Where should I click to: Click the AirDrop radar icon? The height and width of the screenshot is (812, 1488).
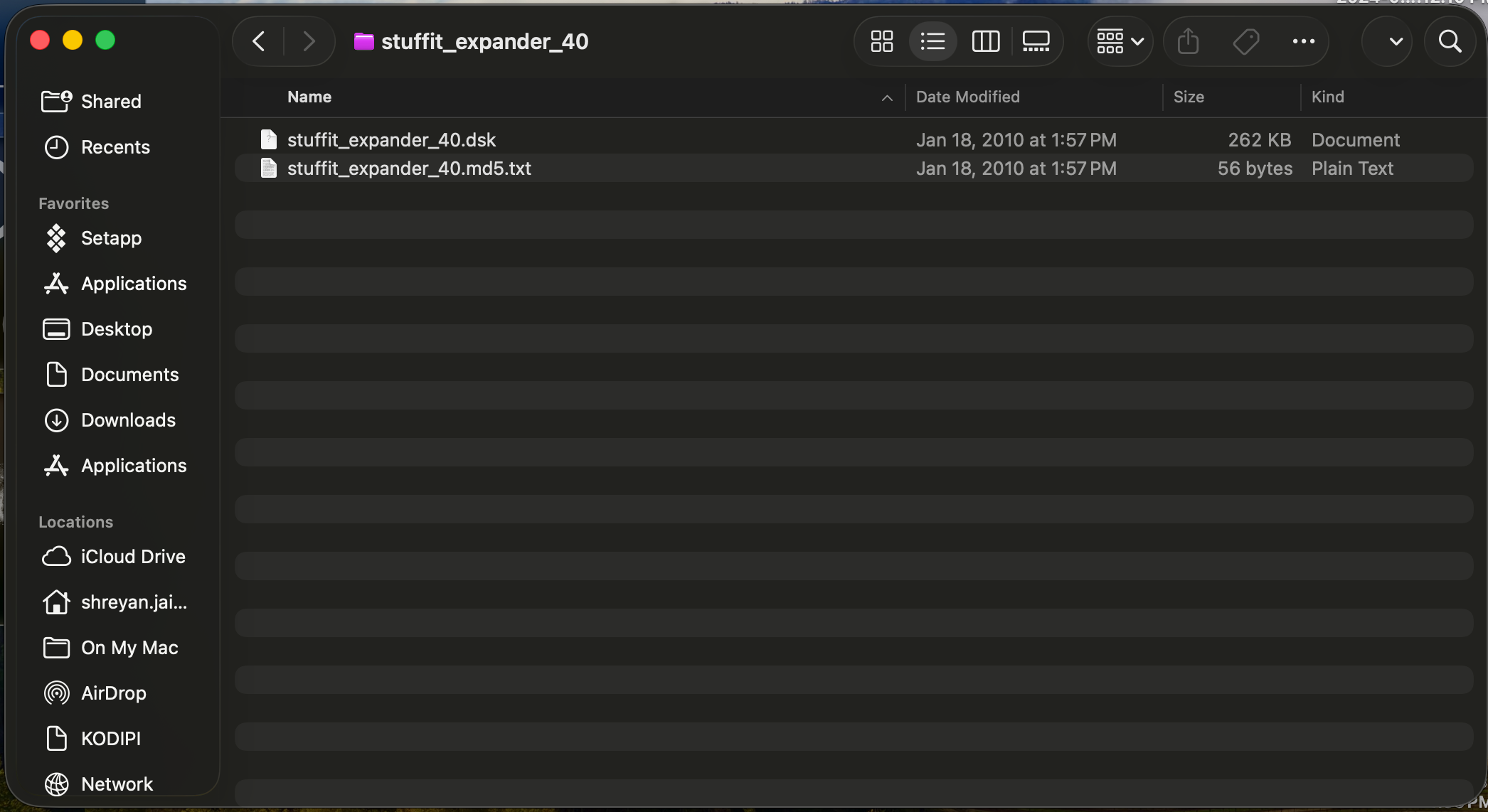click(56, 693)
